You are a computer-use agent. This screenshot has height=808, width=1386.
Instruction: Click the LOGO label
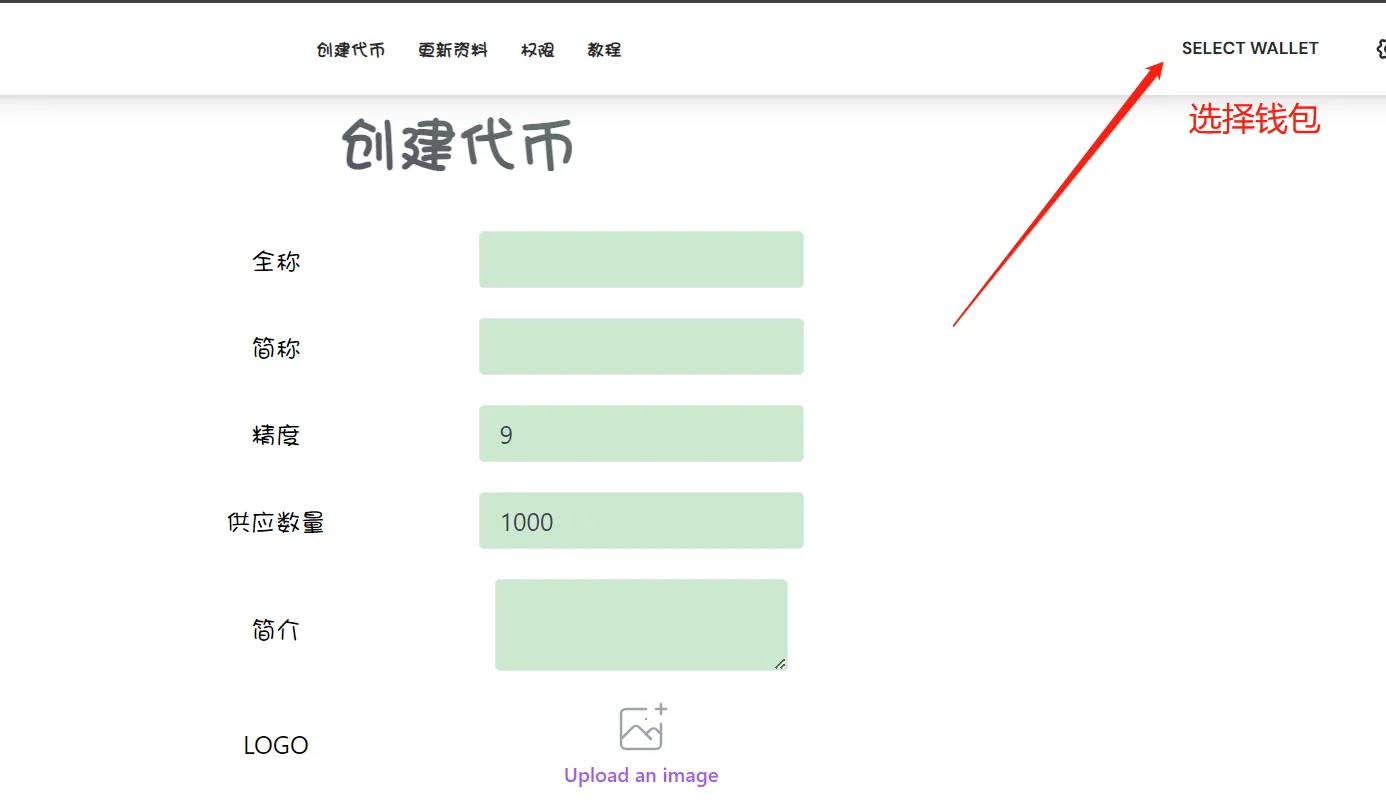point(276,746)
